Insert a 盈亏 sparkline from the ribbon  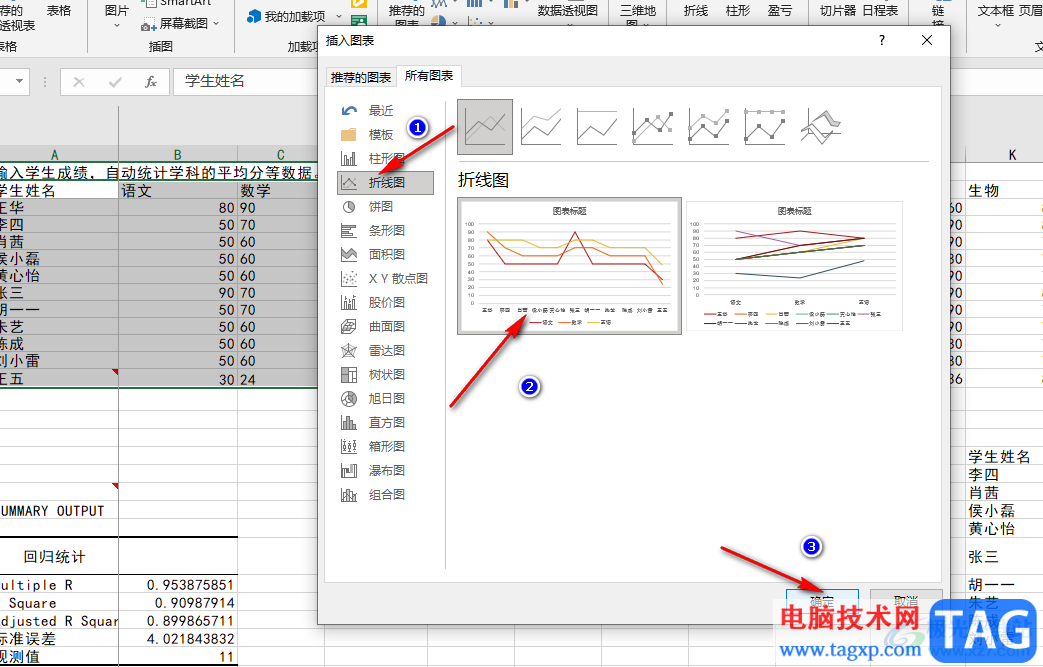[780, 11]
